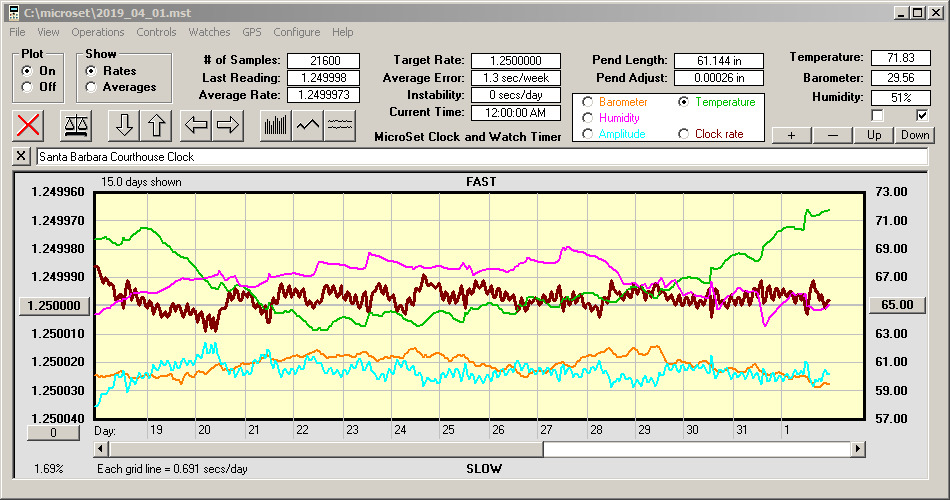Click the 0 button under left axis
Image resolution: width=950 pixels, height=500 pixels.
pos(53,433)
